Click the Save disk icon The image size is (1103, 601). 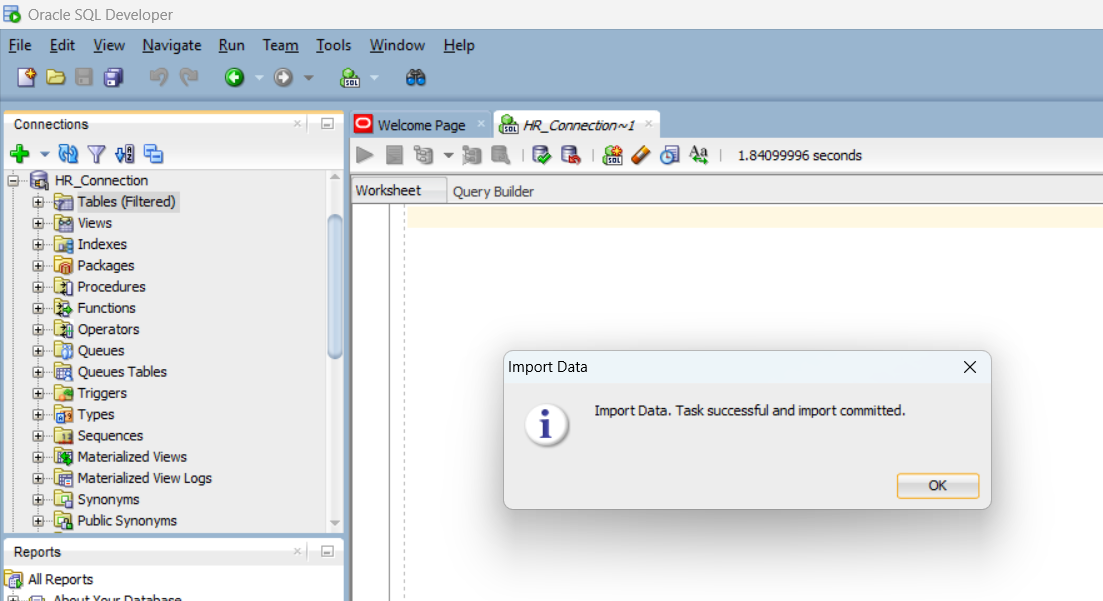pyautogui.click(x=84, y=77)
